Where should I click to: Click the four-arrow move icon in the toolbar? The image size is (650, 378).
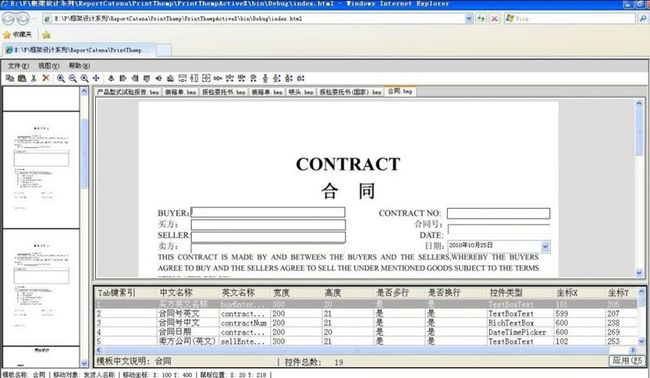pyautogui.click(x=96, y=78)
